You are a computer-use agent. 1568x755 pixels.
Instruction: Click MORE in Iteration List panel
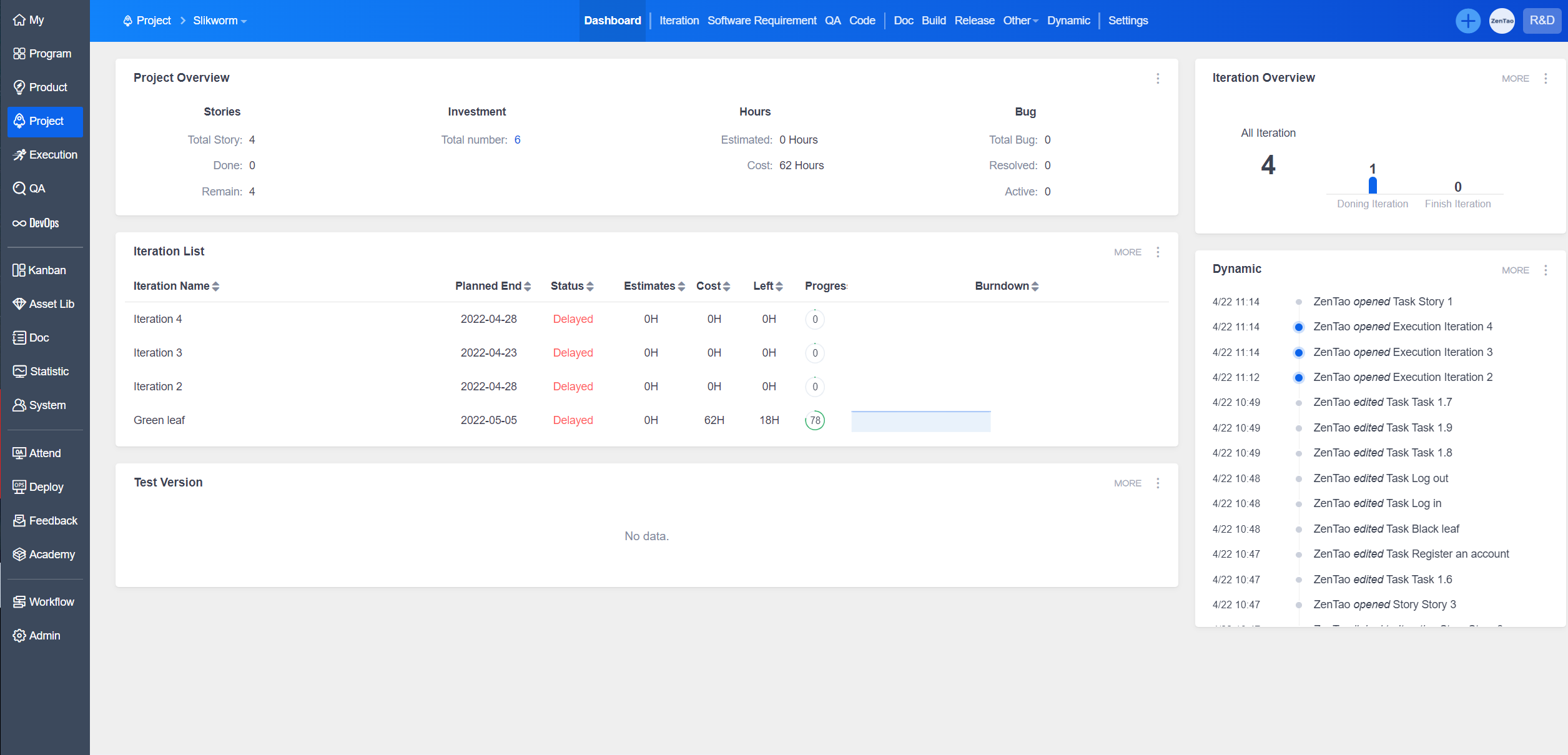[1128, 252]
